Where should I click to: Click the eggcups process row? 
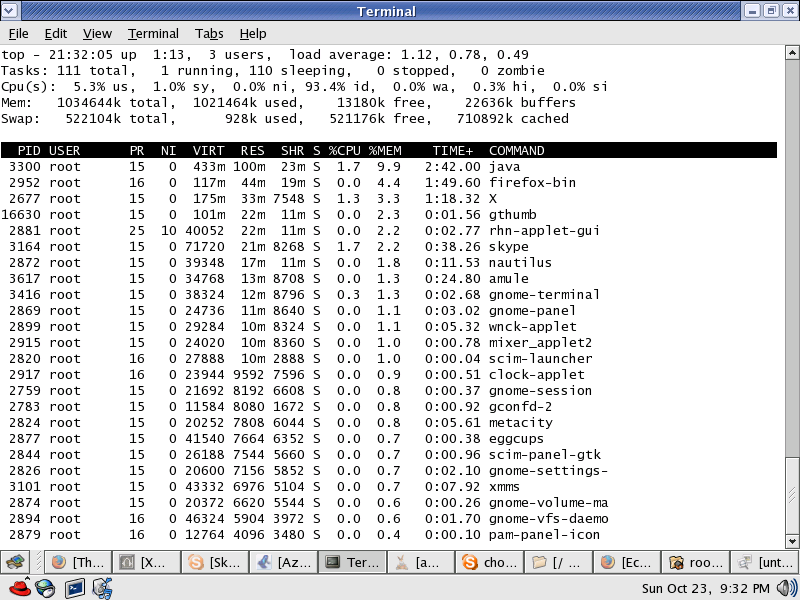(389, 439)
